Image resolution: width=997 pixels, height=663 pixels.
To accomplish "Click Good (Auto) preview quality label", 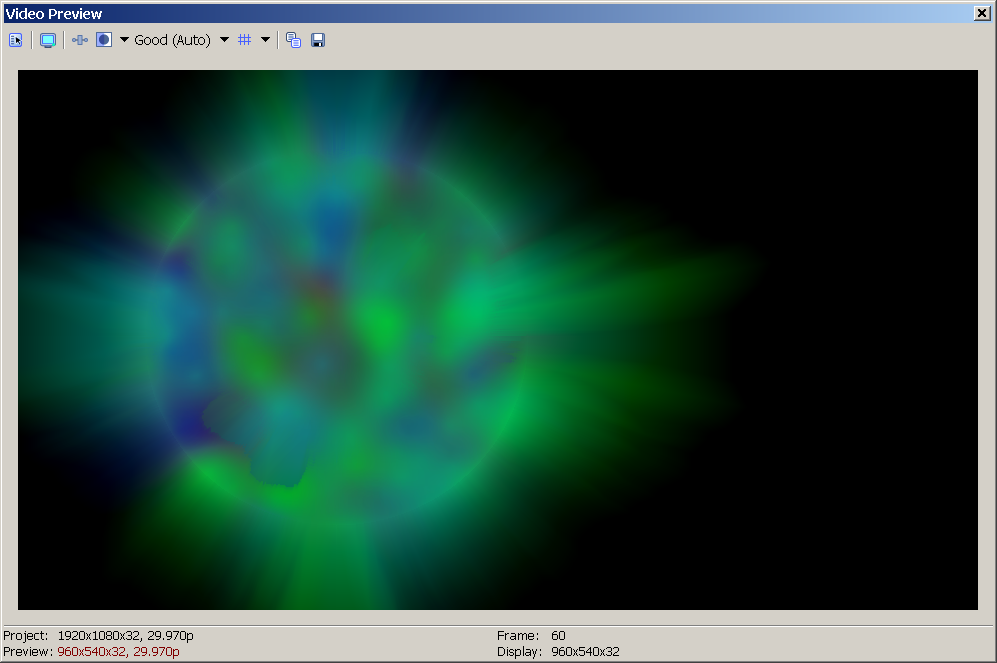I will [x=172, y=40].
